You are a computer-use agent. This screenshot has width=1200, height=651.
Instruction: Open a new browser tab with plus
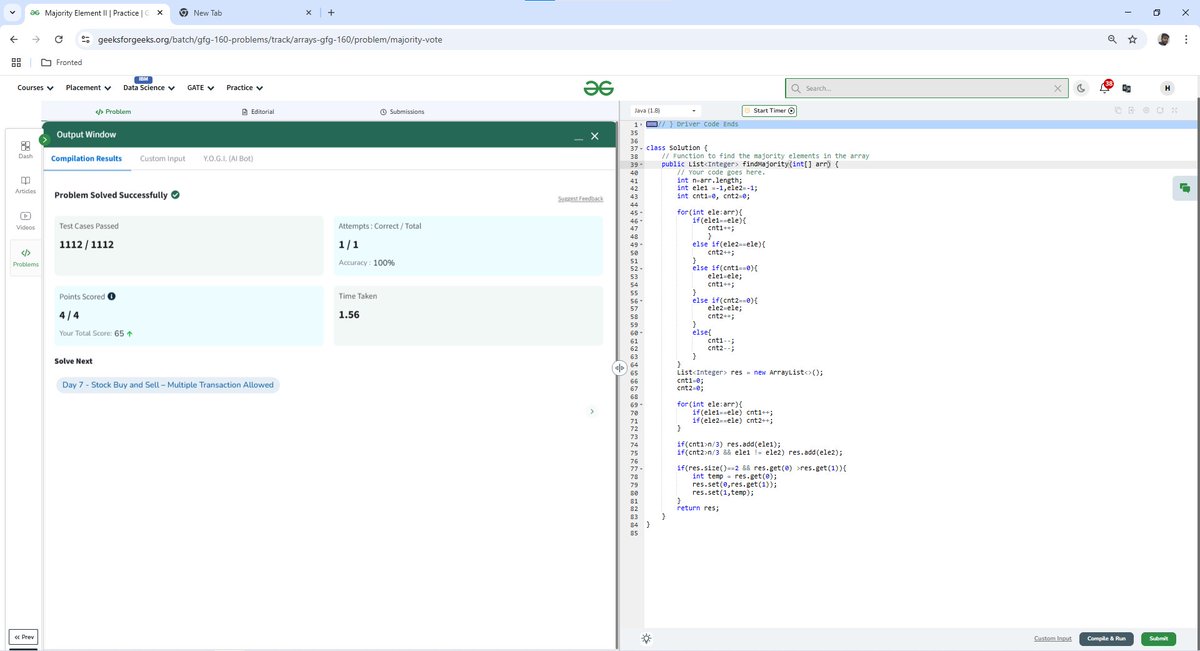click(331, 12)
